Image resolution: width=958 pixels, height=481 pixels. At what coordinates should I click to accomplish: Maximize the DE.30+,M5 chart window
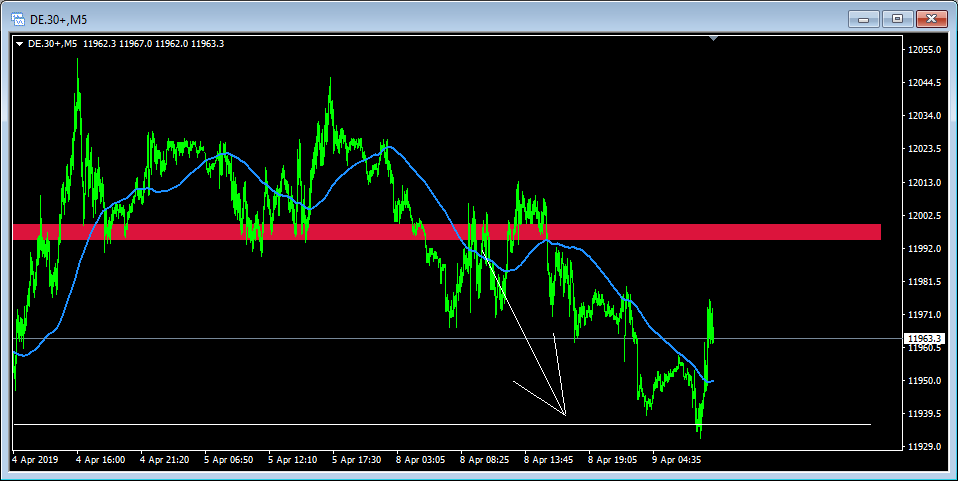[x=896, y=18]
